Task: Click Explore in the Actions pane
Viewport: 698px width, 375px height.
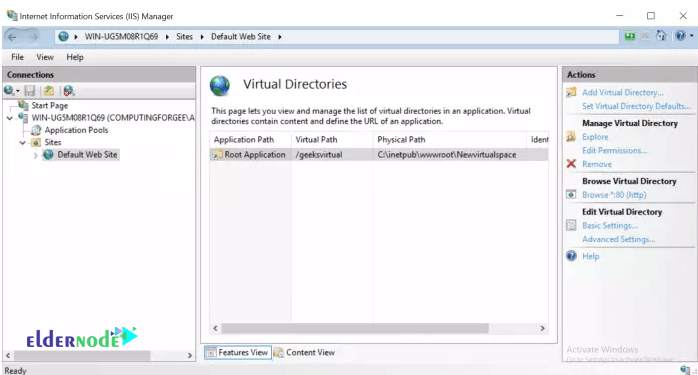Action: tap(595, 137)
